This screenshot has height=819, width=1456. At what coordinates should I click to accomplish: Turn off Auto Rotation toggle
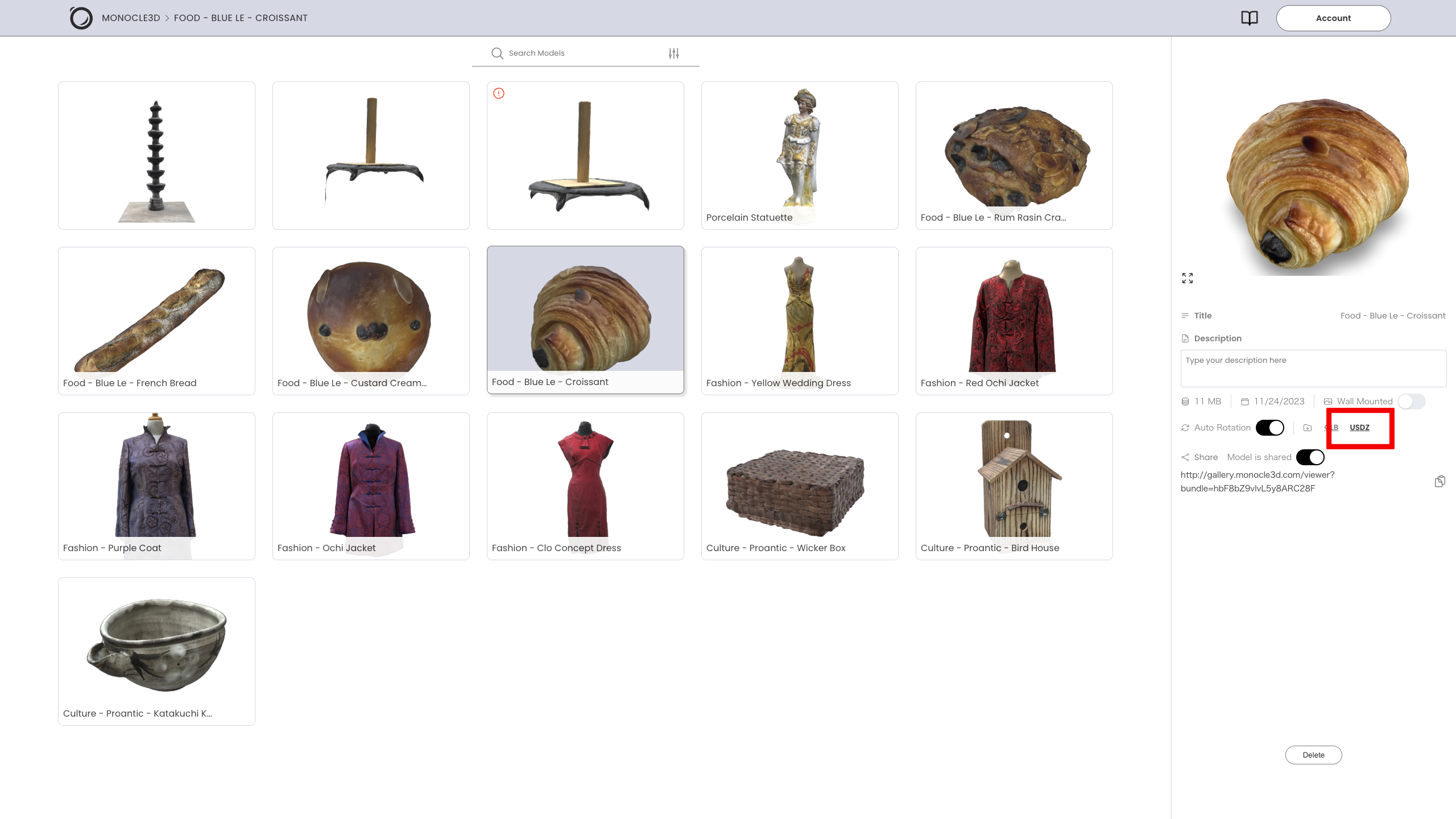click(x=1270, y=428)
